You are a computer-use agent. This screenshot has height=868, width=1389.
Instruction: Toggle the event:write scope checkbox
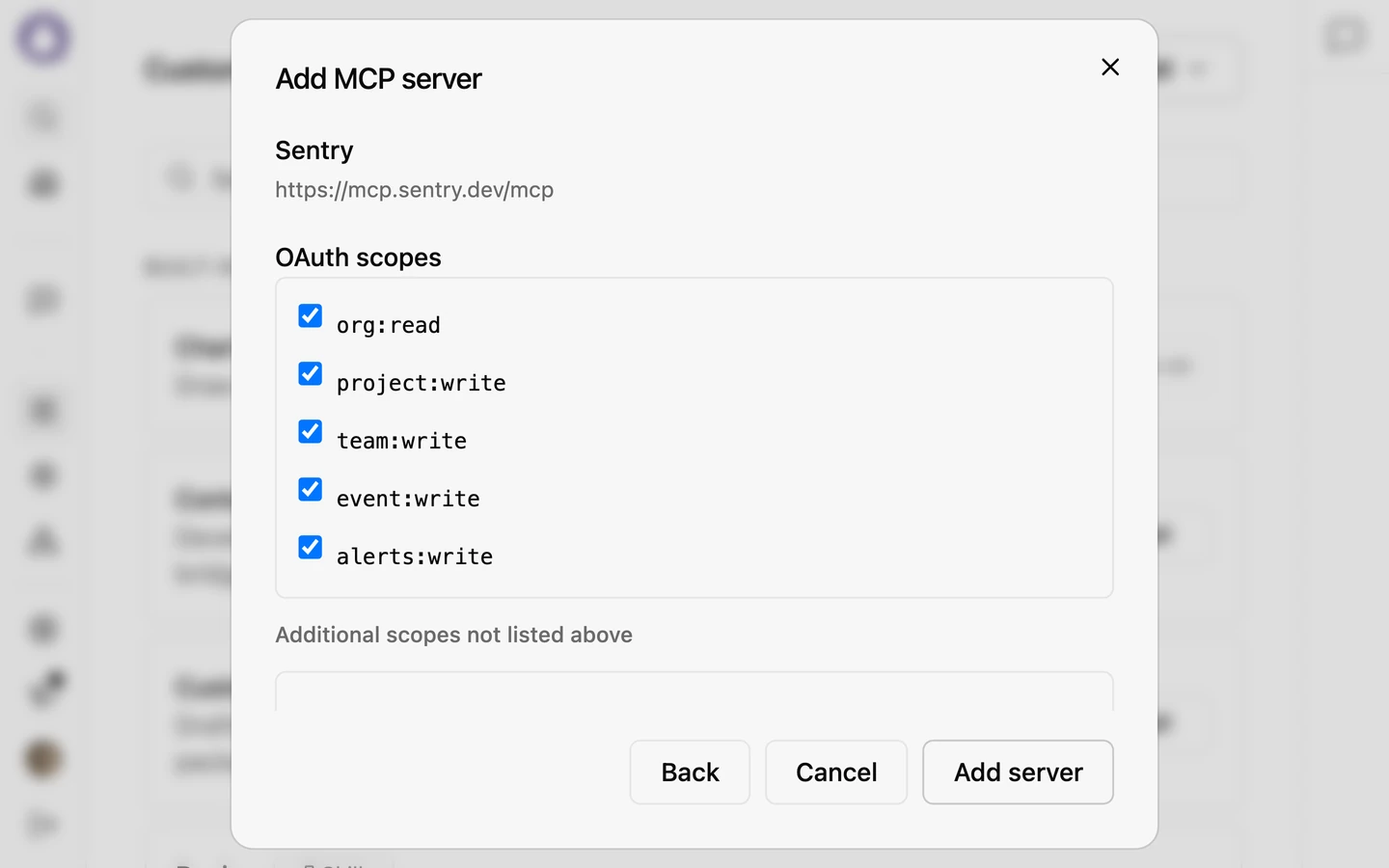coord(310,489)
